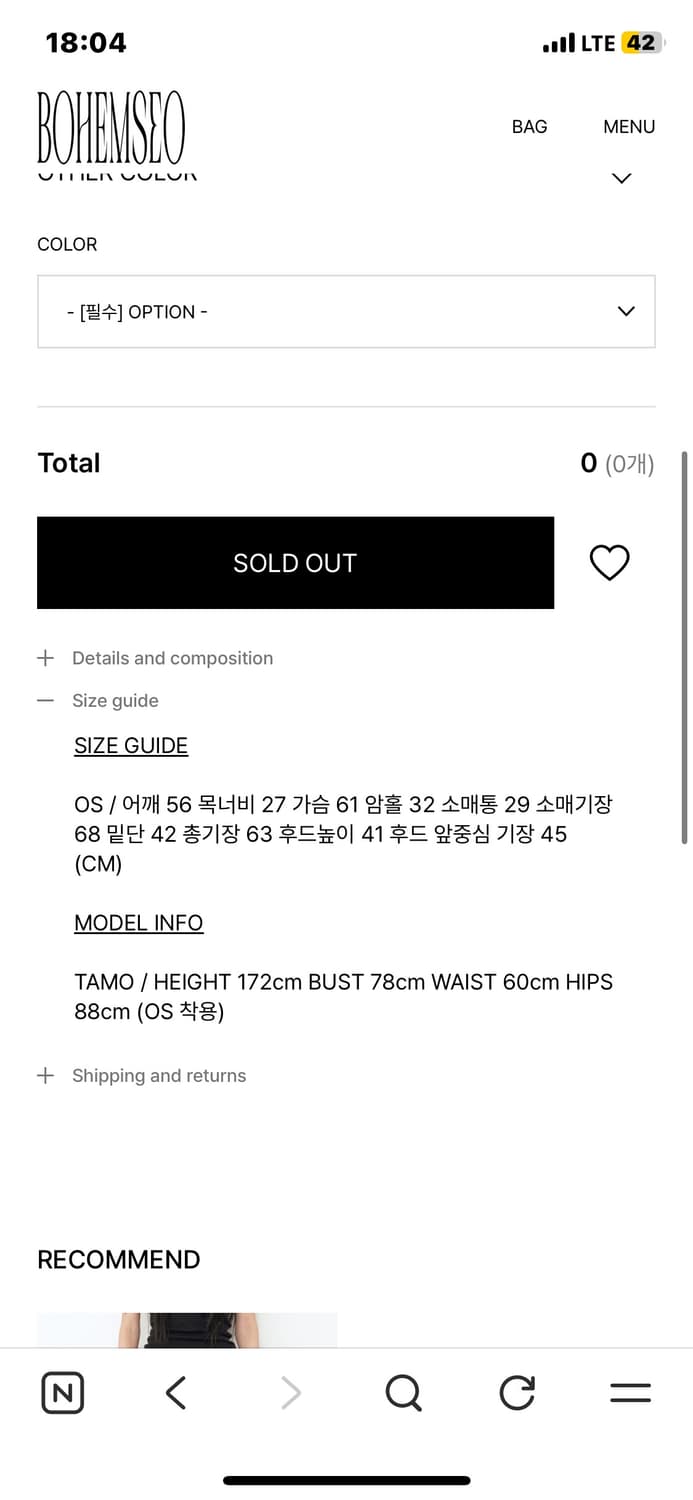Open the Naver home via the N icon

(x=62, y=1392)
